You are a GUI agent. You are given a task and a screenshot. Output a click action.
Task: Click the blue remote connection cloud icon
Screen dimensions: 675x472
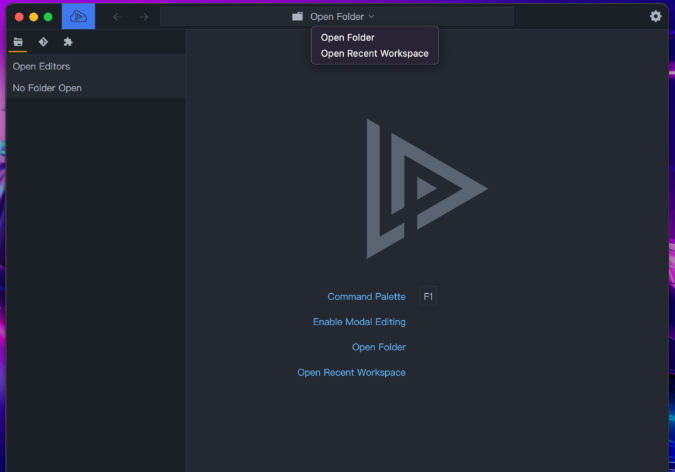78,16
